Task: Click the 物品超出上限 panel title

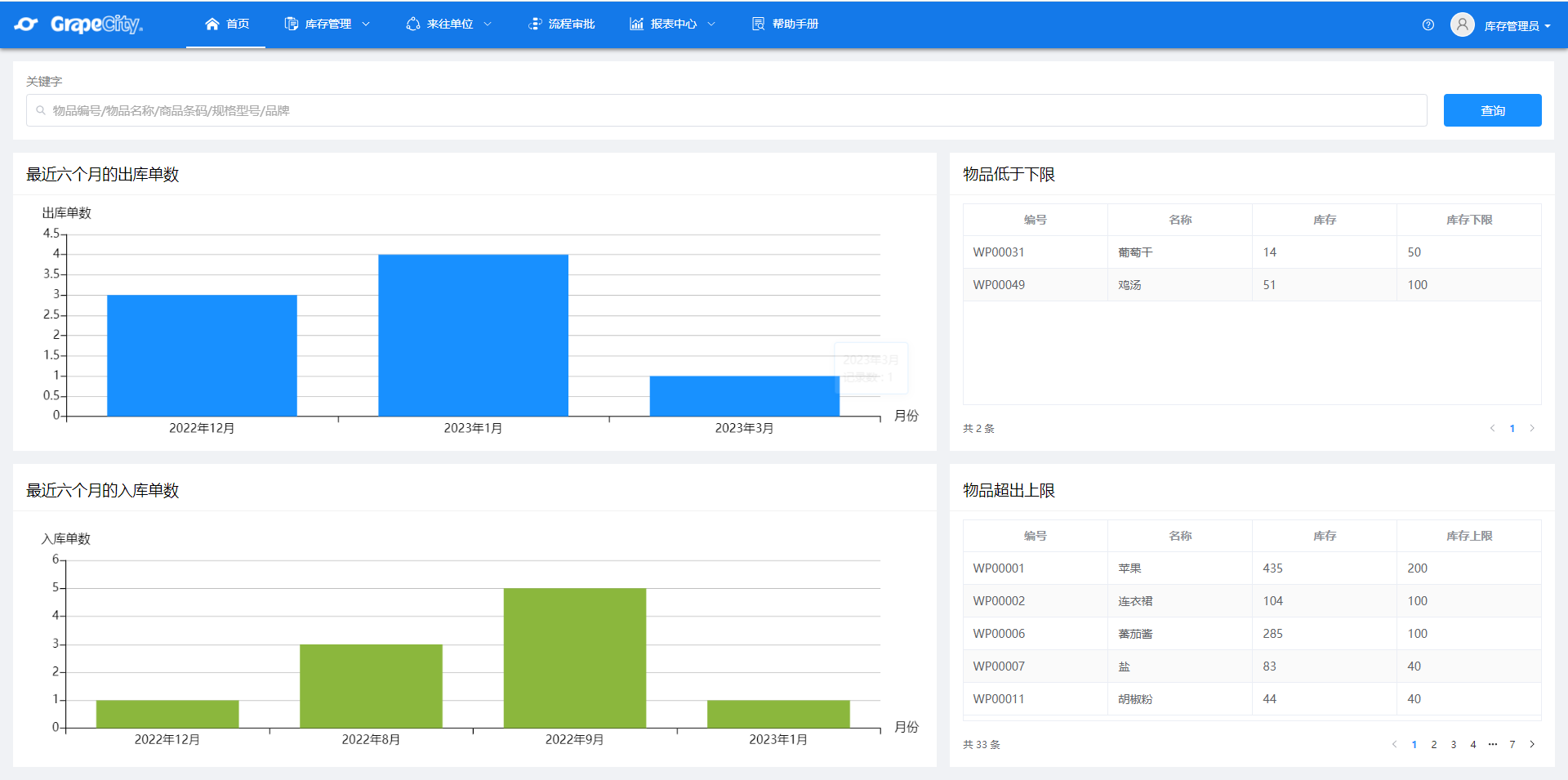Action: 1009,490
